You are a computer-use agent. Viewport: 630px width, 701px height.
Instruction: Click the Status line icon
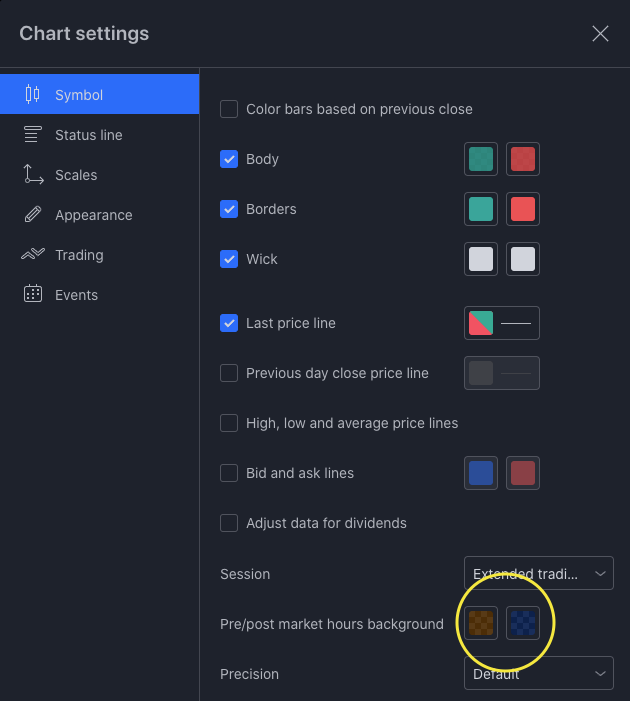33,135
